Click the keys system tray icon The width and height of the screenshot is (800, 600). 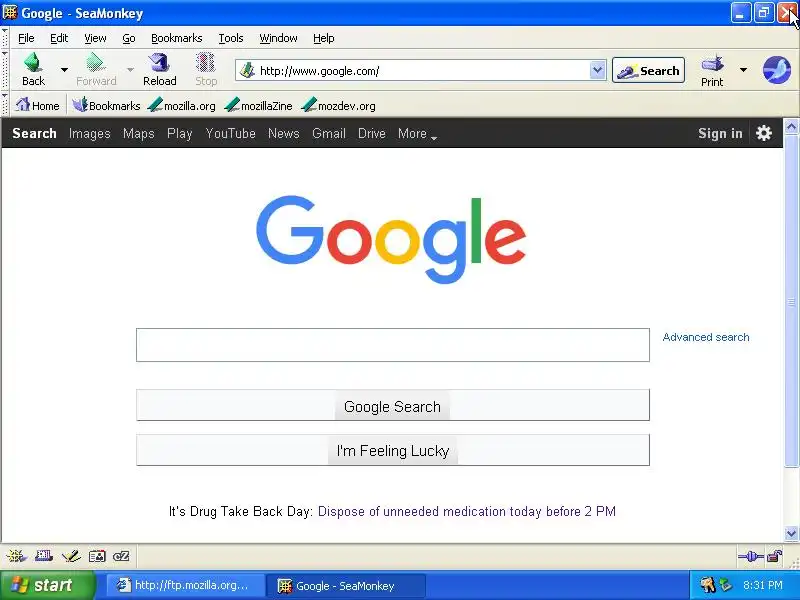(708, 585)
